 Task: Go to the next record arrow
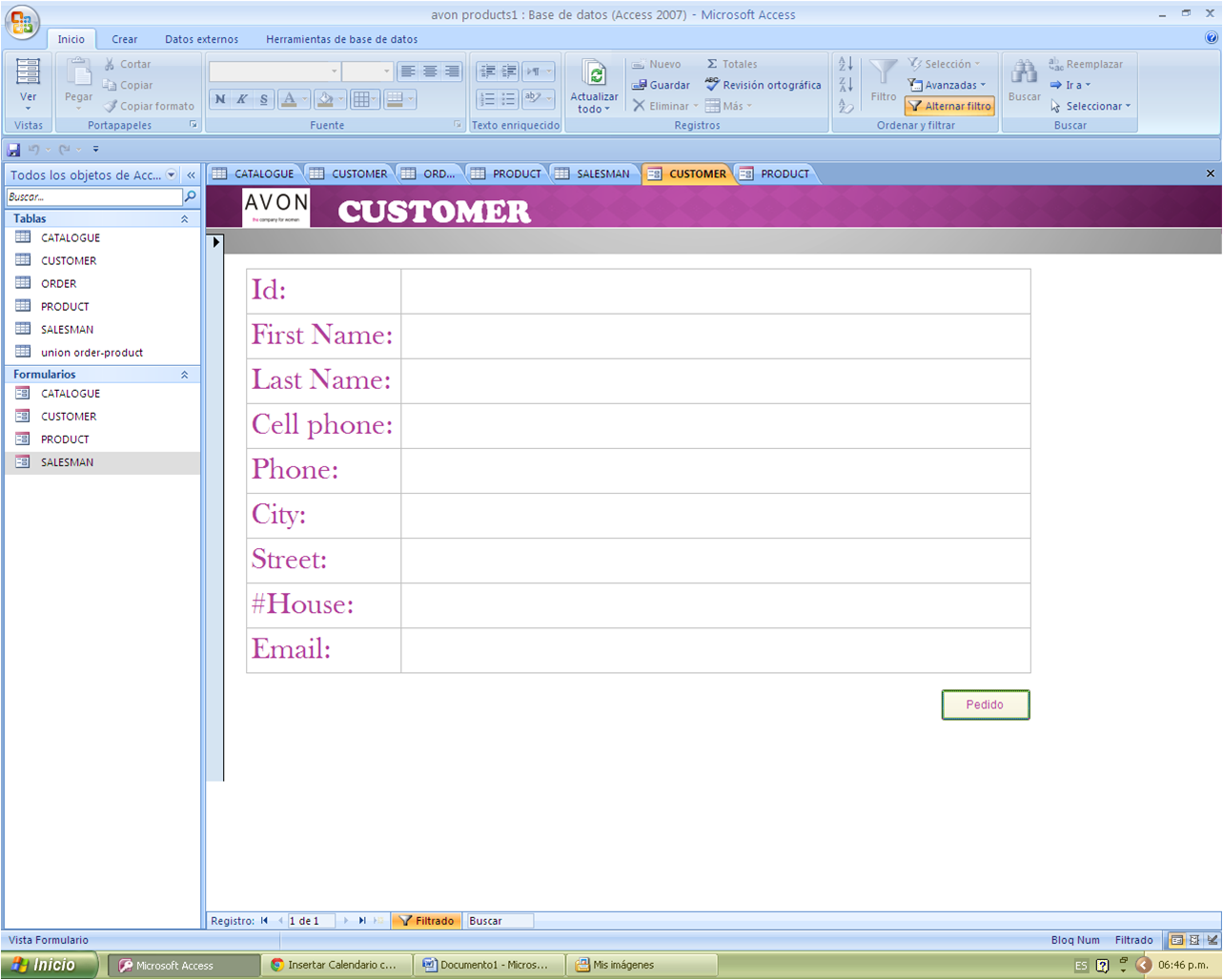coord(345,920)
